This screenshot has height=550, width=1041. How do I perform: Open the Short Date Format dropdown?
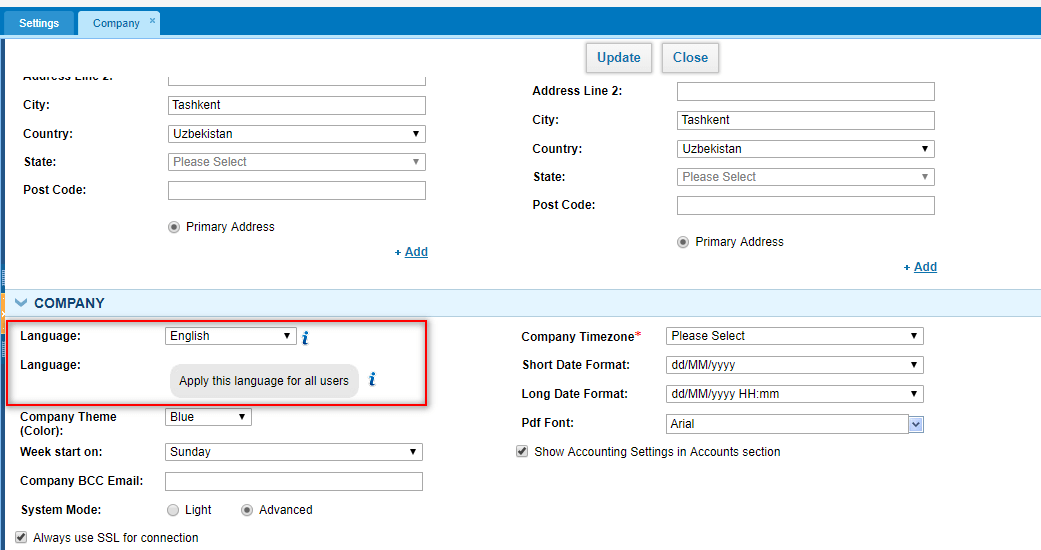click(795, 365)
